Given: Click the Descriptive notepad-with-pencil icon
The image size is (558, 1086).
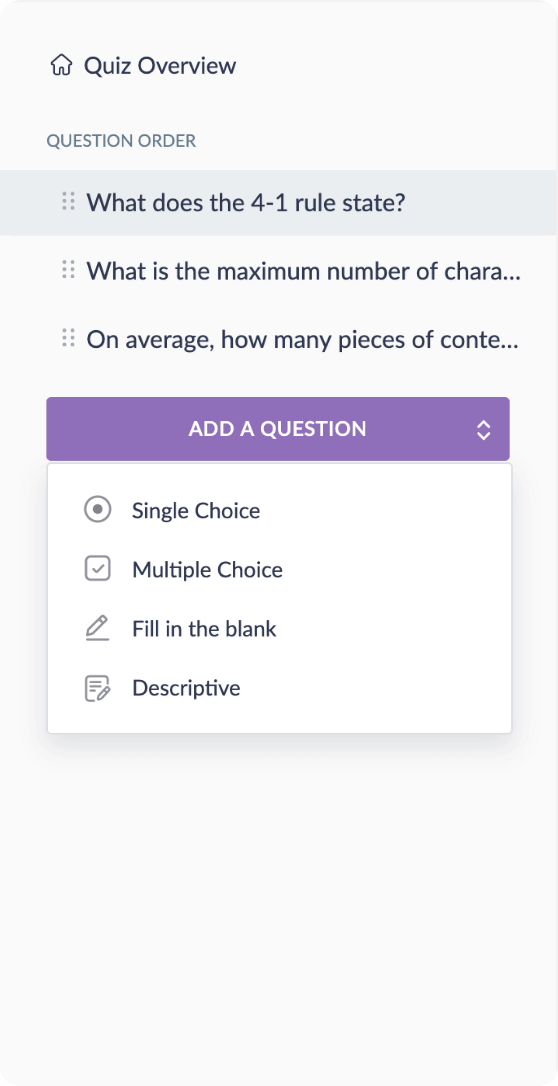Looking at the screenshot, I should tap(98, 688).
